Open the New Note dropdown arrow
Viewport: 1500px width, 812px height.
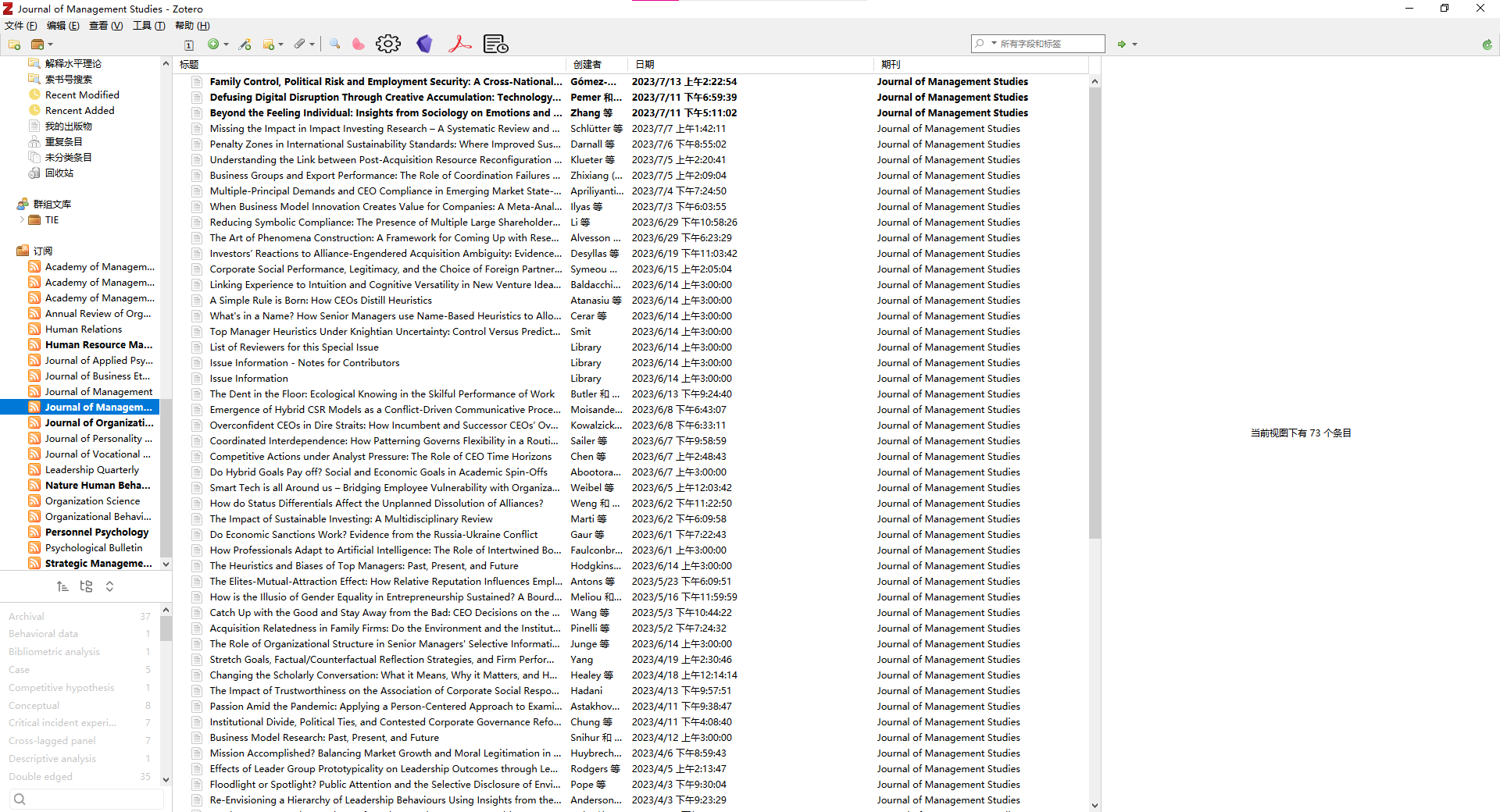(281, 45)
